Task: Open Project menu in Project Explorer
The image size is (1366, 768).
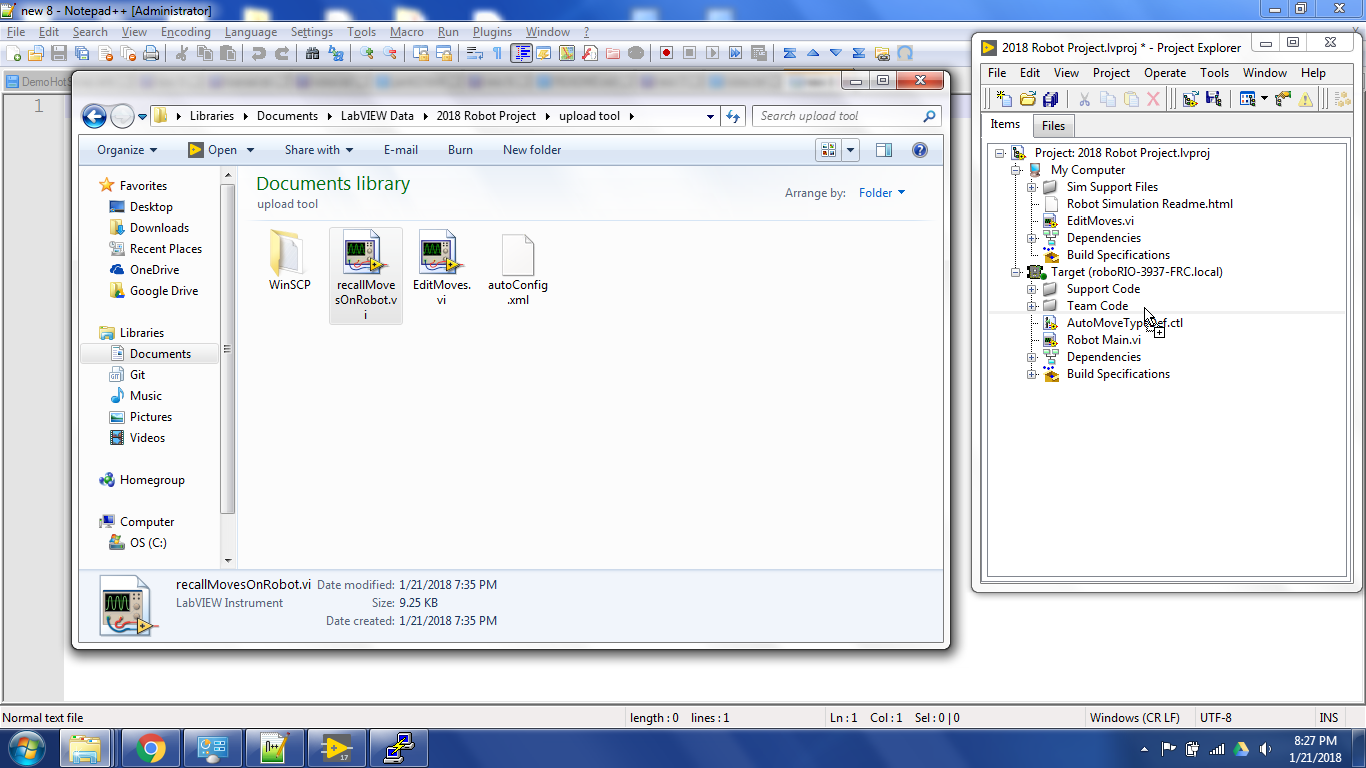Action: [x=1111, y=73]
